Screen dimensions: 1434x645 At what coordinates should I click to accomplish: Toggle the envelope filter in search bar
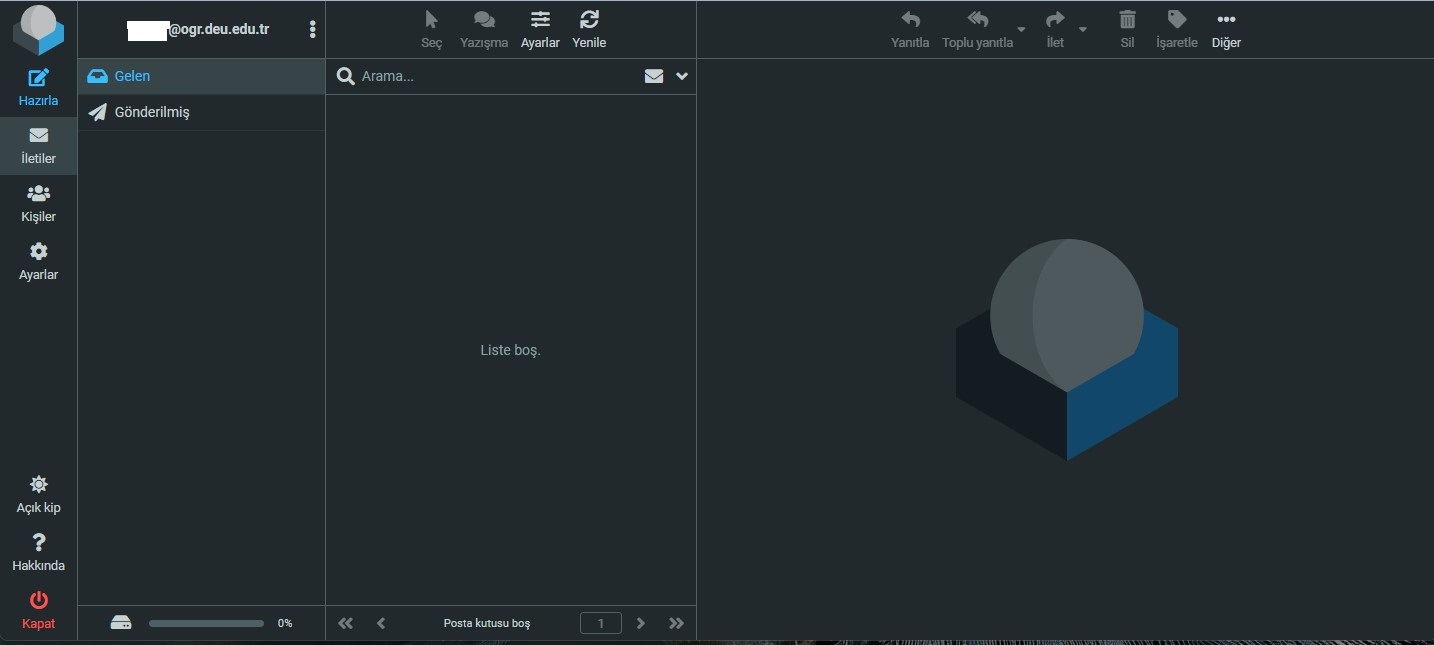pyautogui.click(x=654, y=76)
